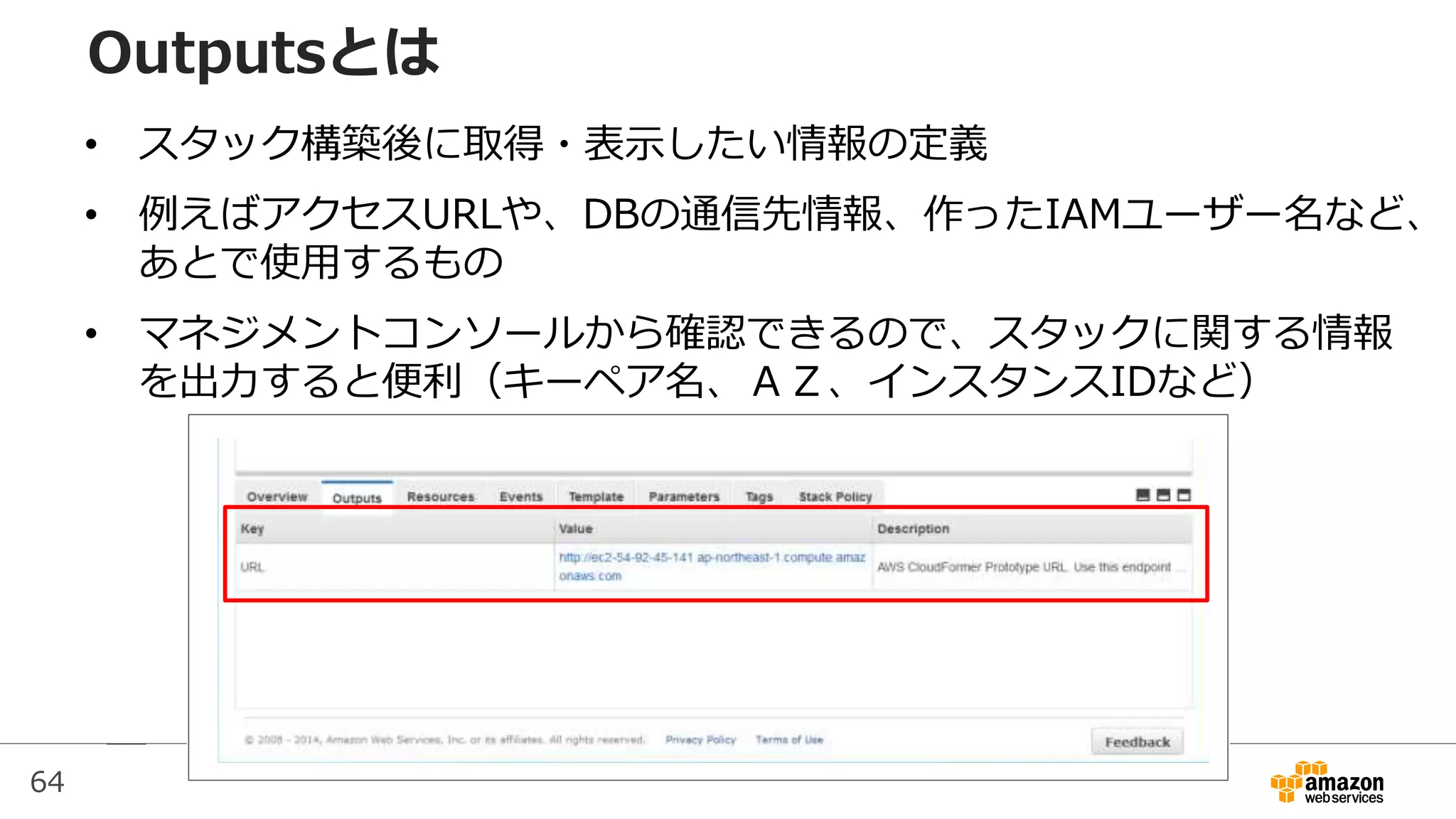Click the Value column header
The image size is (1456, 819).
713,529
